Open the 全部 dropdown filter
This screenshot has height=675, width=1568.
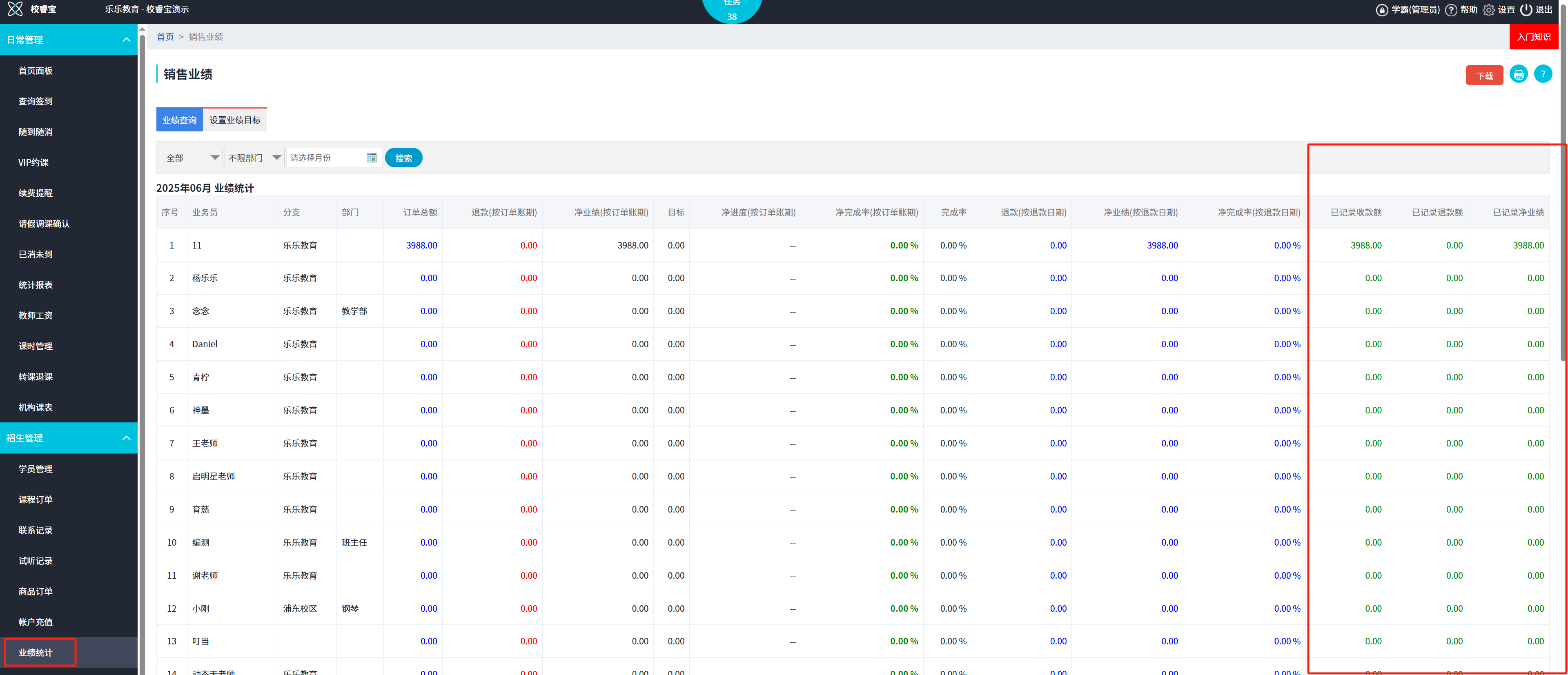(192, 158)
